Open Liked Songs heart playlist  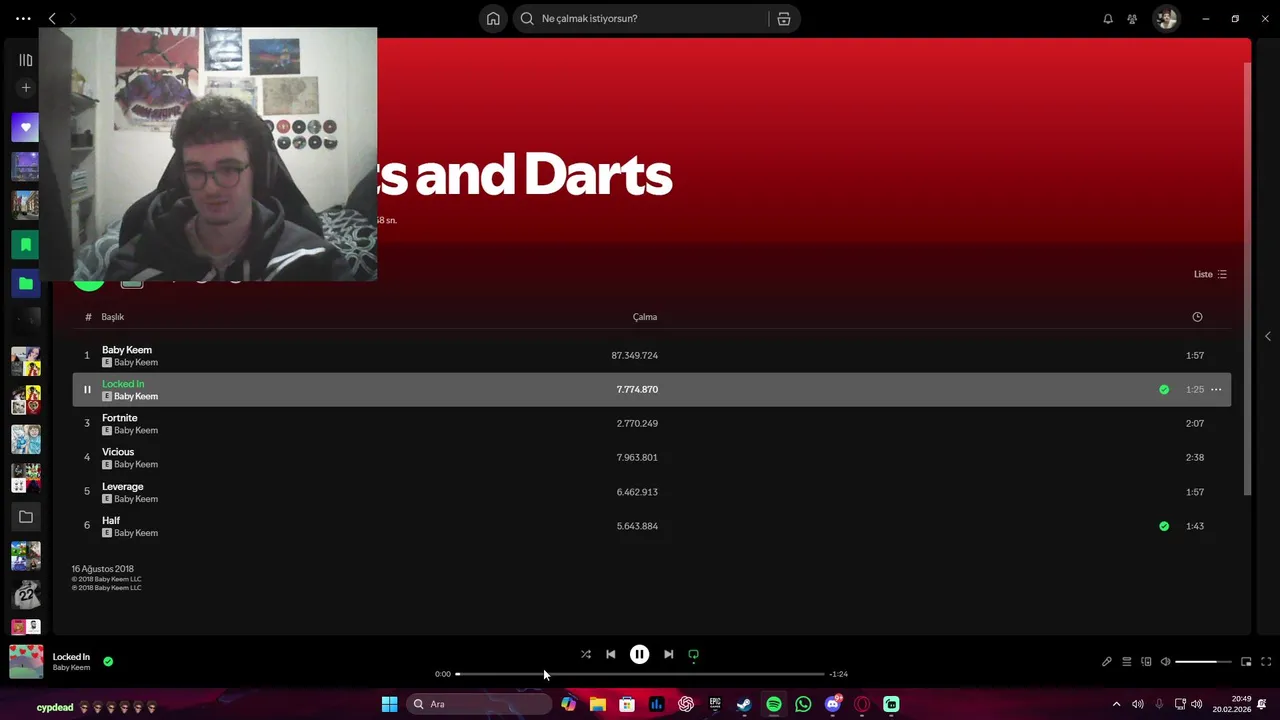(26, 128)
